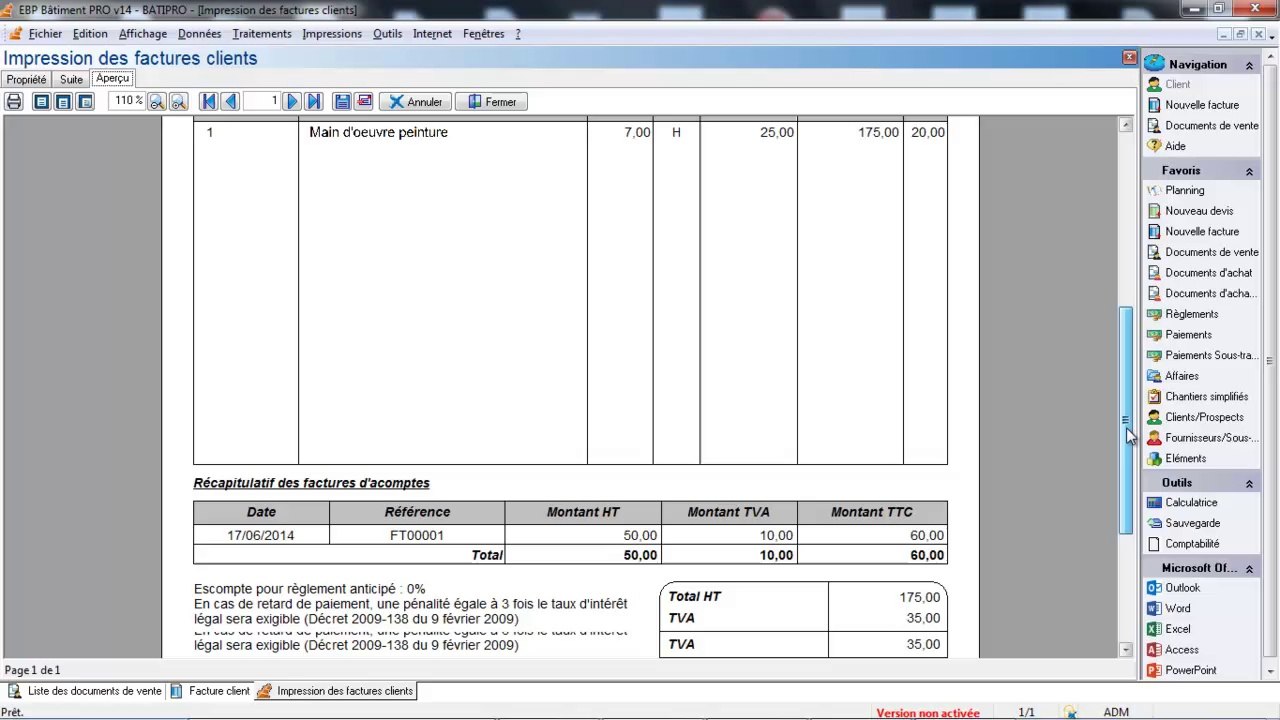Viewport: 1280px width, 720px height.
Task: Click the Fermer button
Action: click(x=492, y=102)
